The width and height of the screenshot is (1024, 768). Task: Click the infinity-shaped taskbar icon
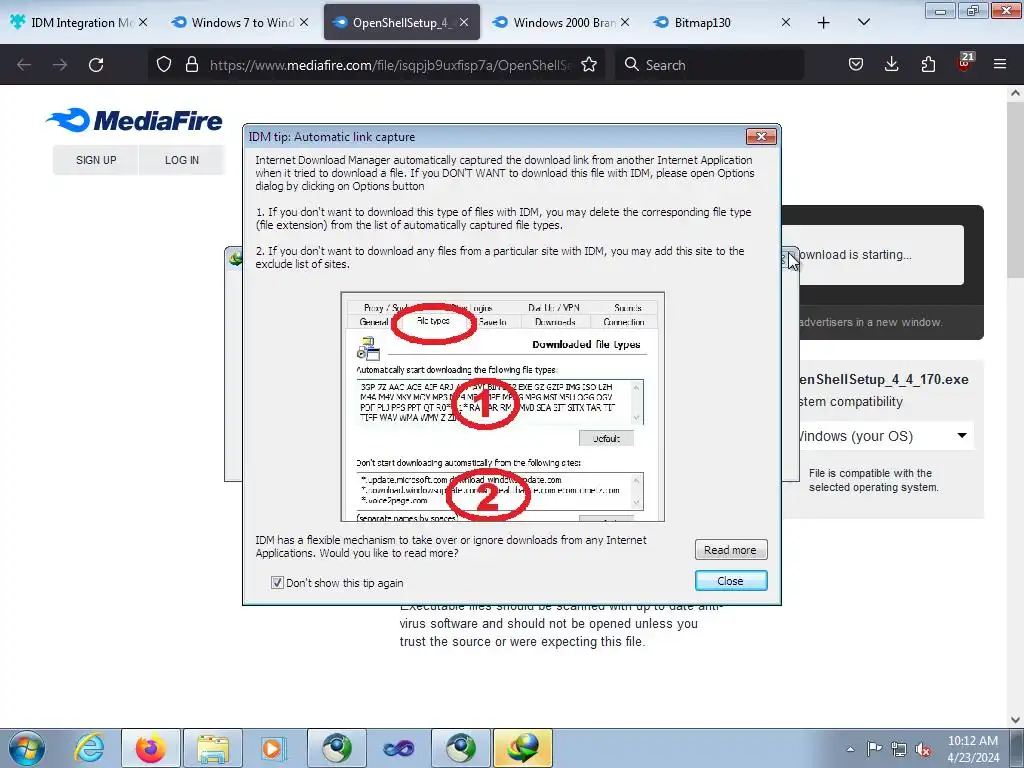click(398, 748)
